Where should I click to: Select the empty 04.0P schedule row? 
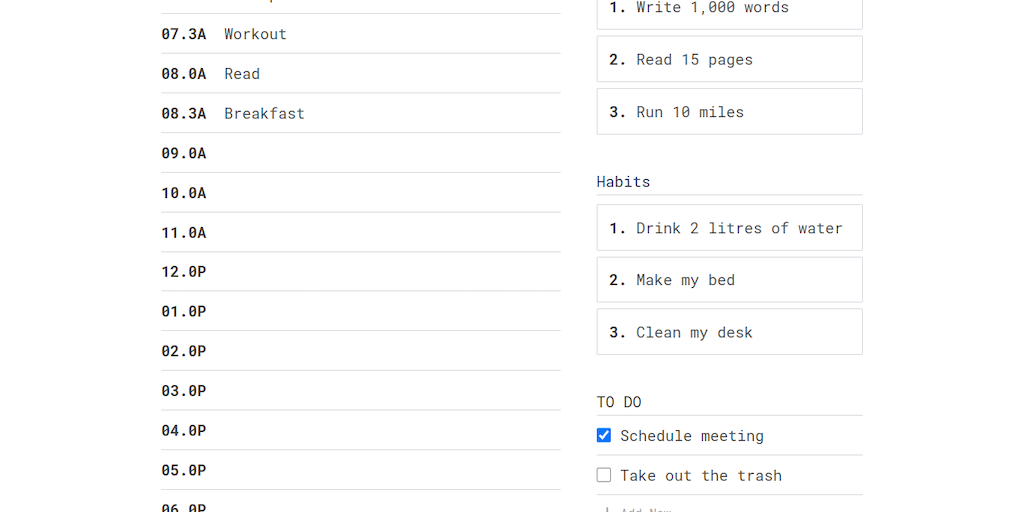(390, 430)
